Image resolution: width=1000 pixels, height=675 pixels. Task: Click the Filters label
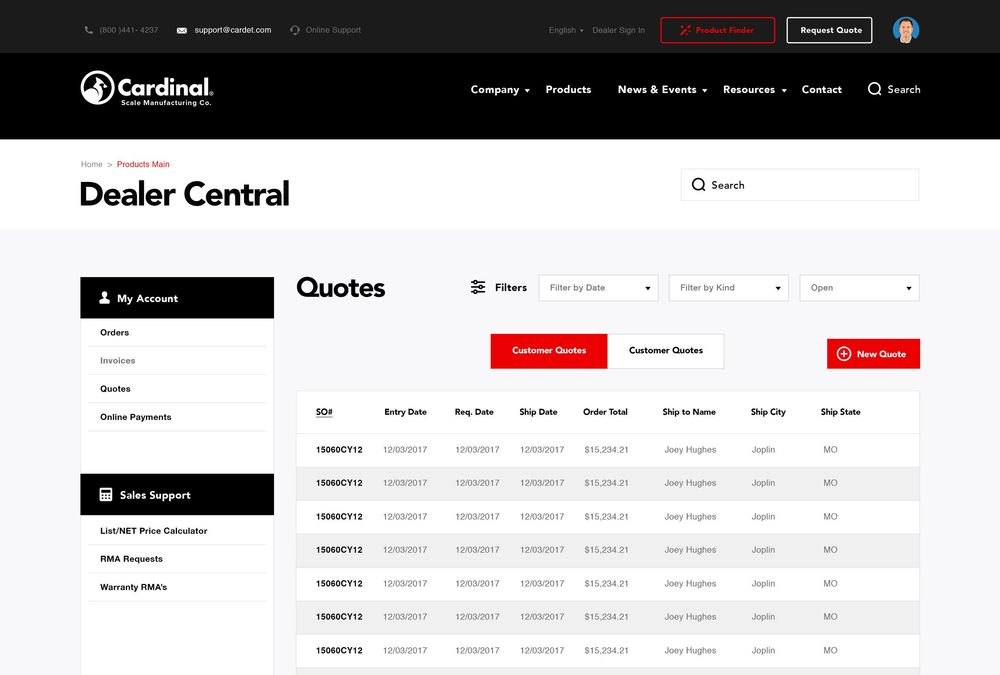point(511,288)
